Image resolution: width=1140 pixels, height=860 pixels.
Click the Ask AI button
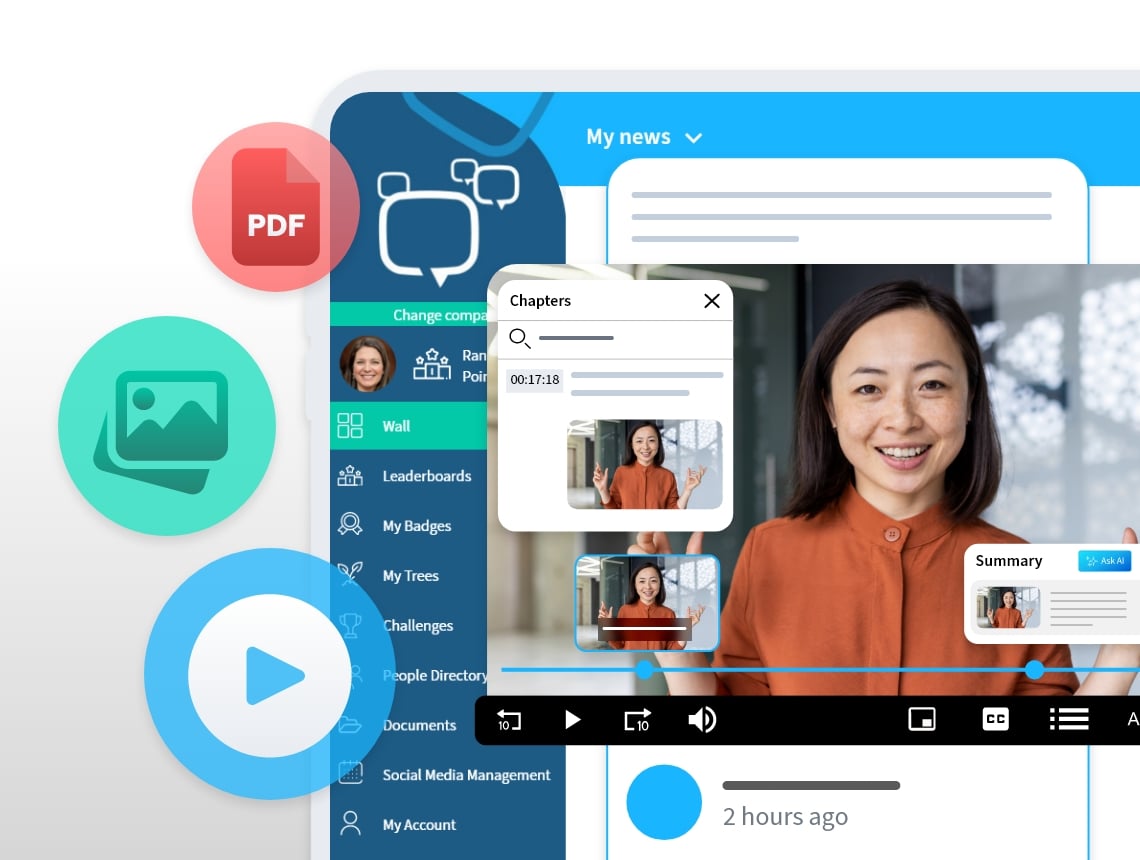(1104, 560)
